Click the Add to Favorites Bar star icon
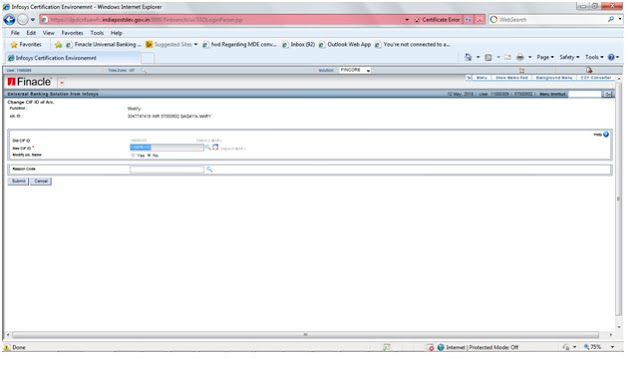The image size is (640, 387). [58, 44]
